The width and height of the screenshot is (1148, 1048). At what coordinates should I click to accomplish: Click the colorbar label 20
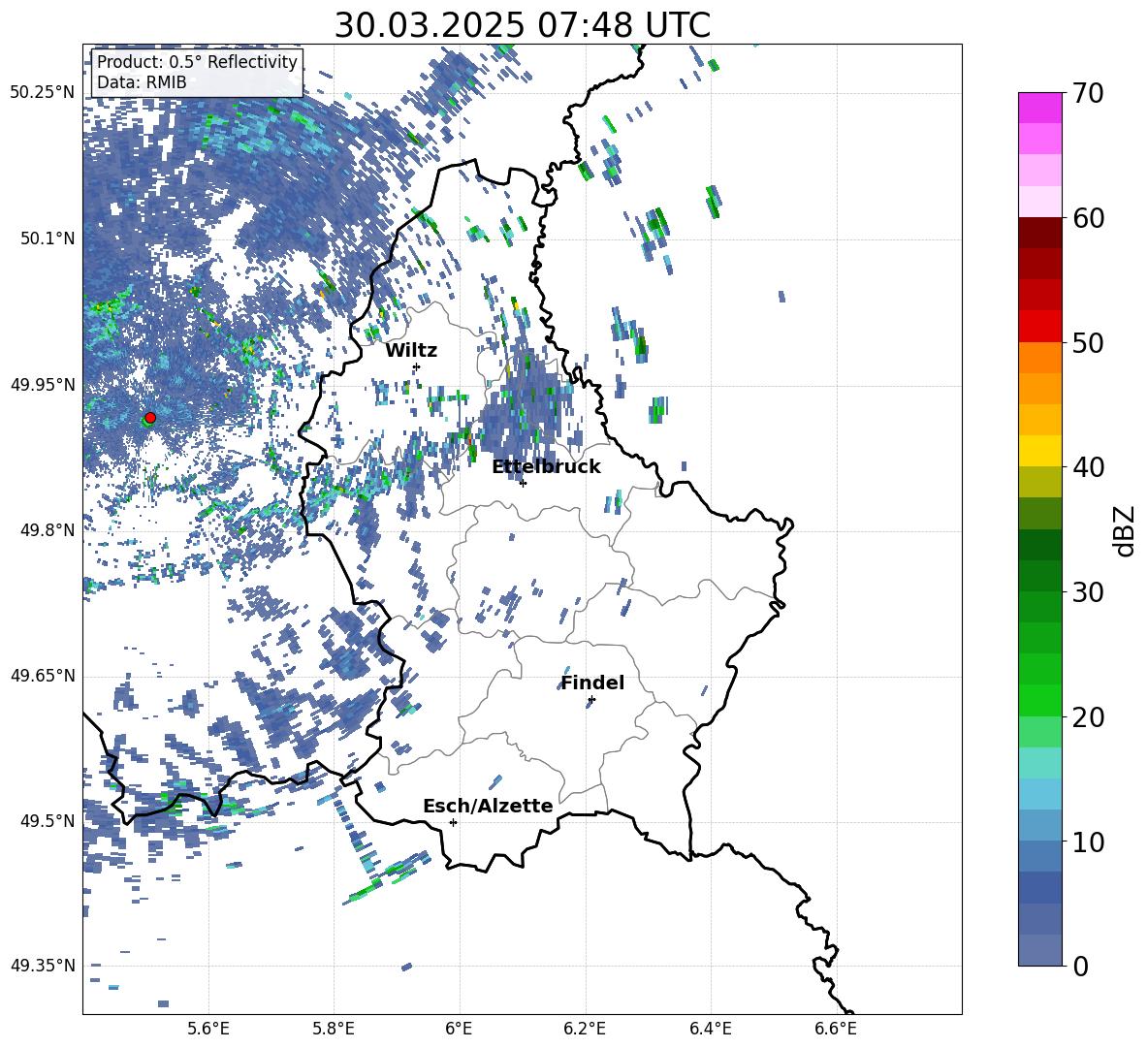(x=1088, y=717)
